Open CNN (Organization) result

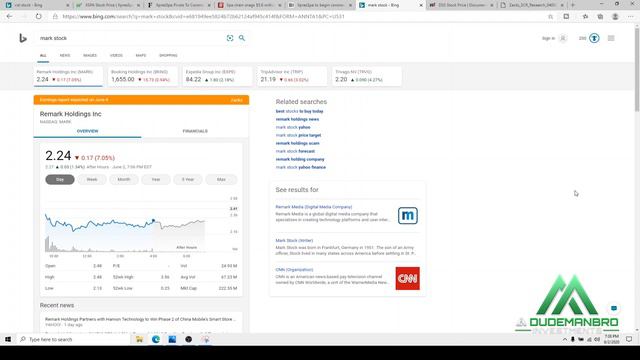pos(294,269)
